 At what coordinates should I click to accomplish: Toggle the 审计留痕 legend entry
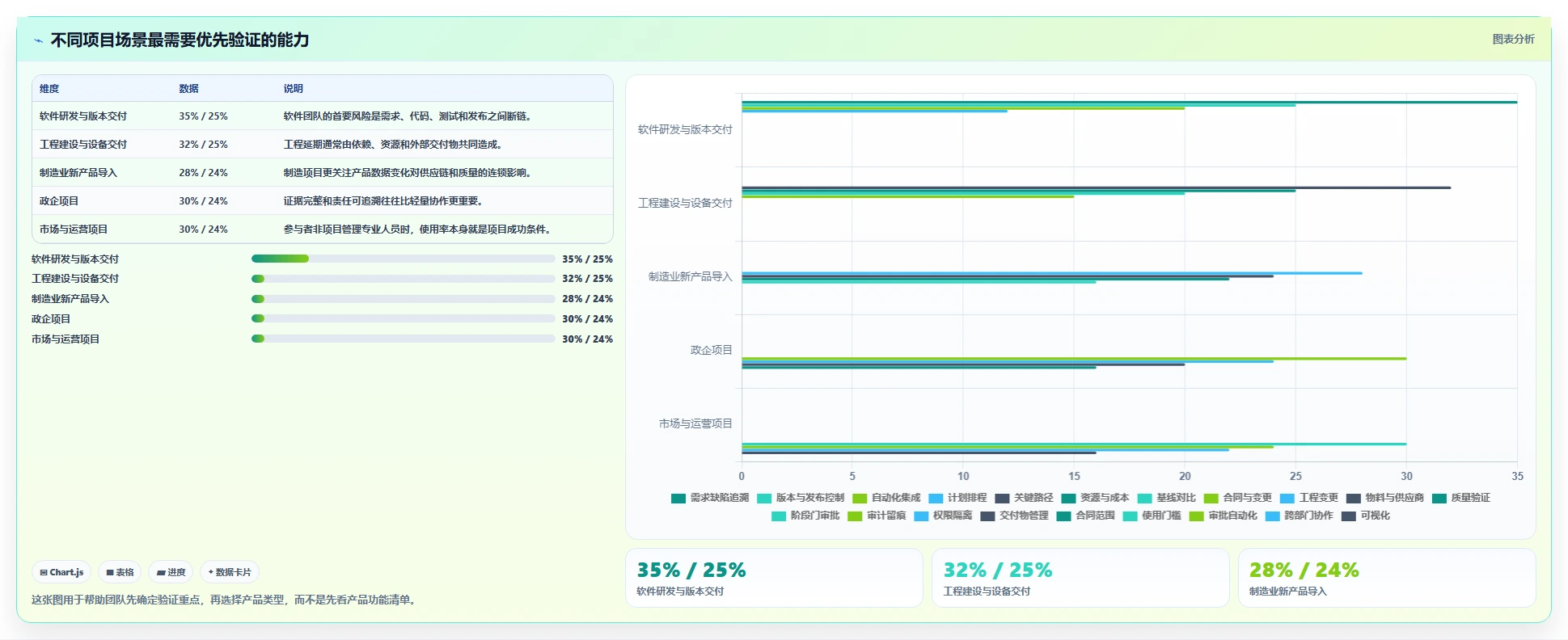pos(877,516)
